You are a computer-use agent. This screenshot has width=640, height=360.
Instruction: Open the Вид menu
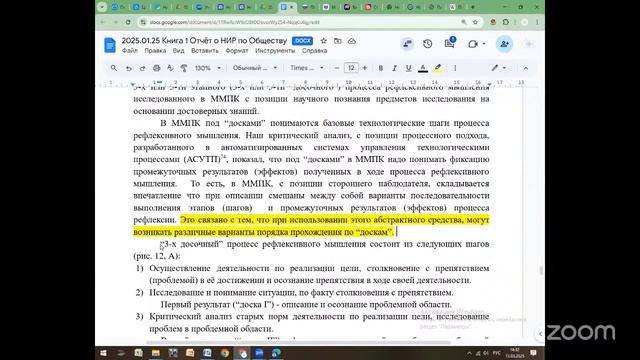(178, 51)
